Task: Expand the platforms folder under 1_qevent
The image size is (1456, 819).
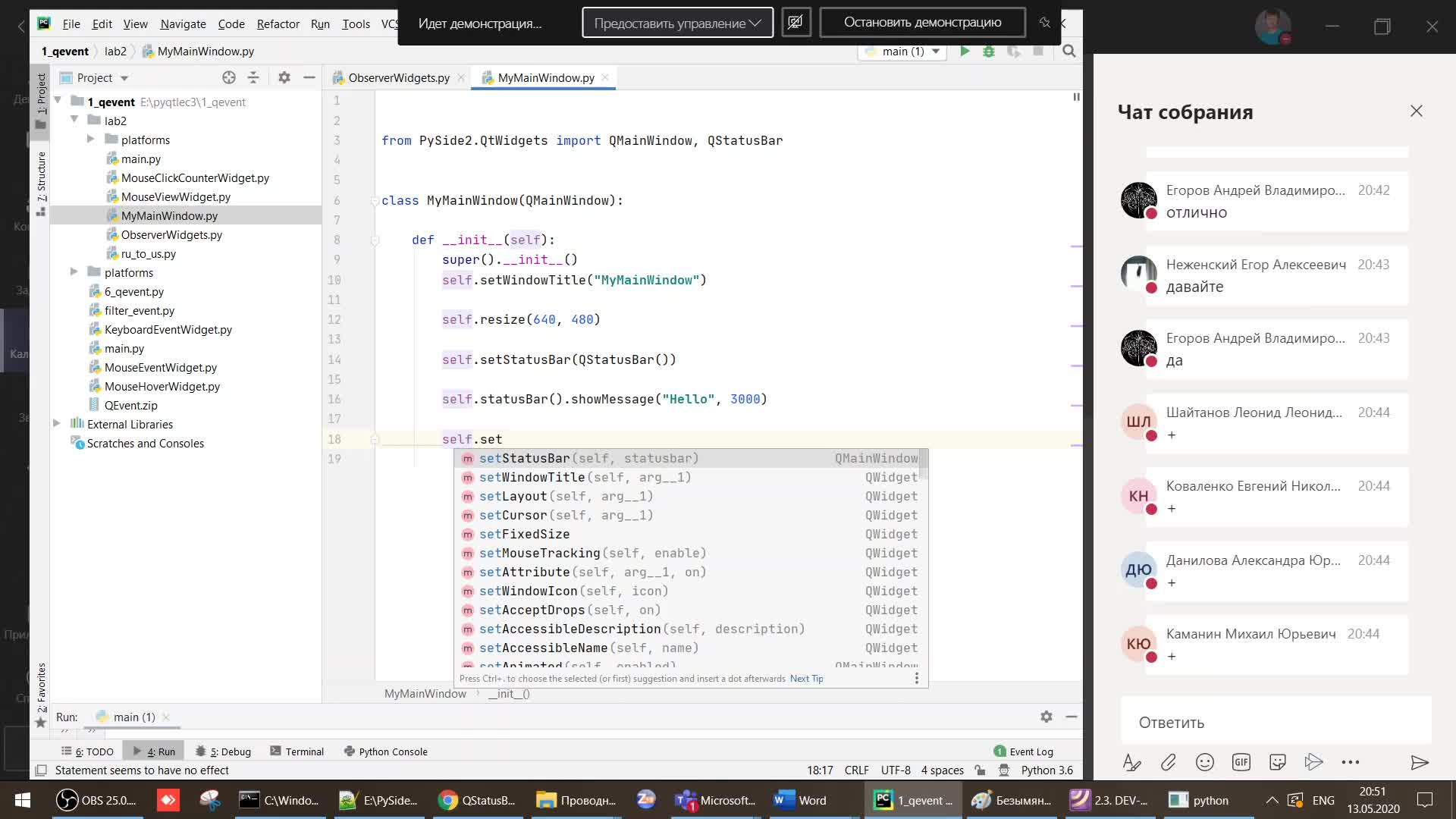Action: click(x=74, y=271)
